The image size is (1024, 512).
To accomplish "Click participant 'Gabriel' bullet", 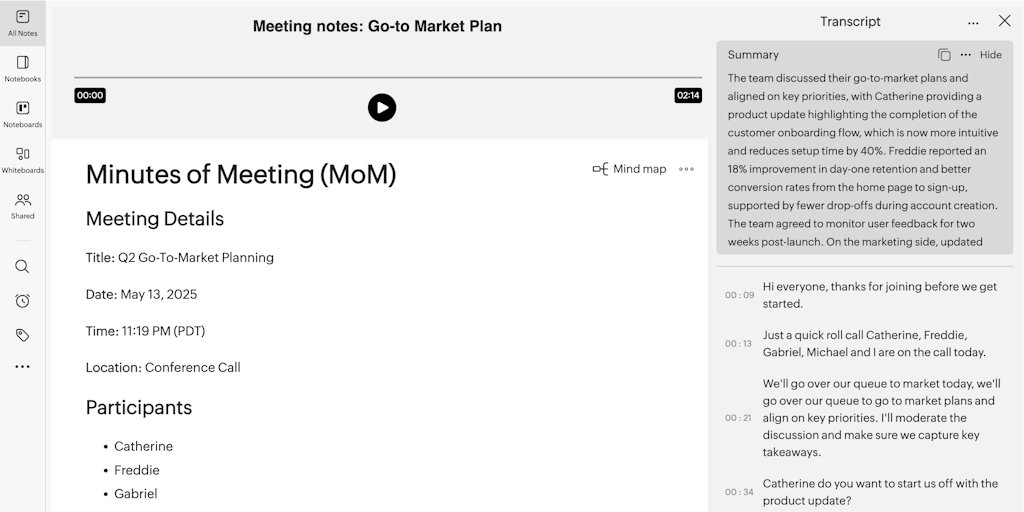I will click(x=135, y=494).
